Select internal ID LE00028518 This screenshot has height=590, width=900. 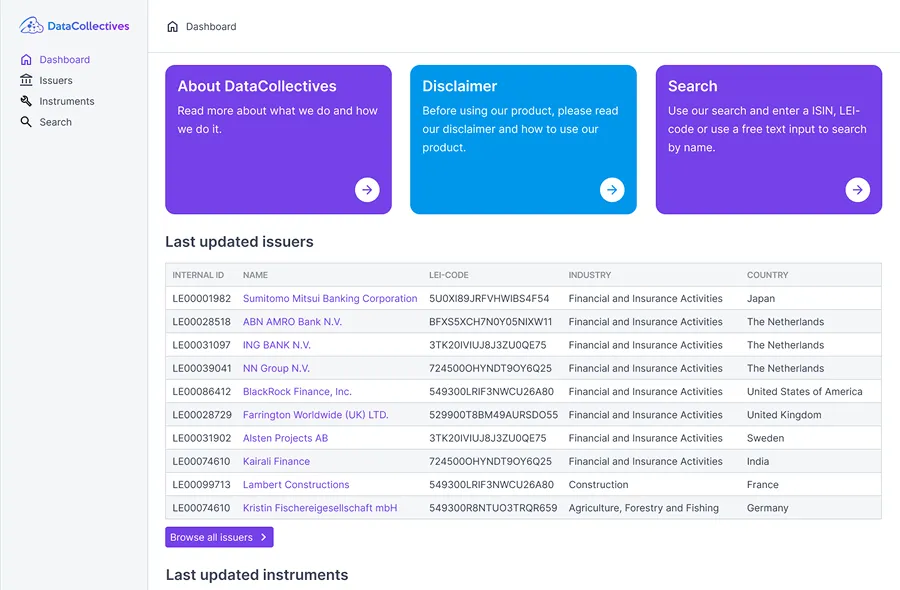pos(201,322)
